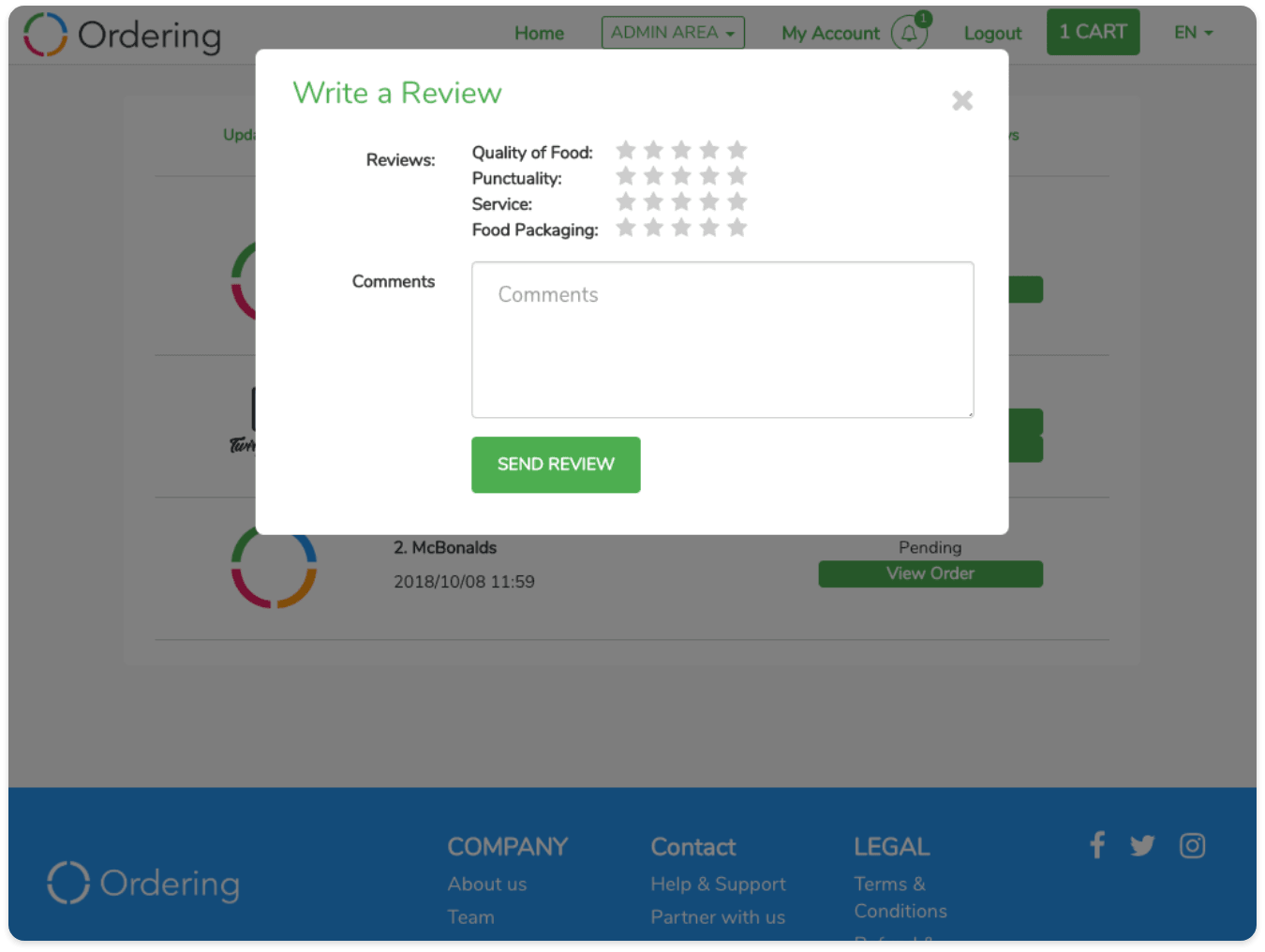Click View Order for McBonalds
This screenshot has height=952, width=1265.
tap(930, 573)
